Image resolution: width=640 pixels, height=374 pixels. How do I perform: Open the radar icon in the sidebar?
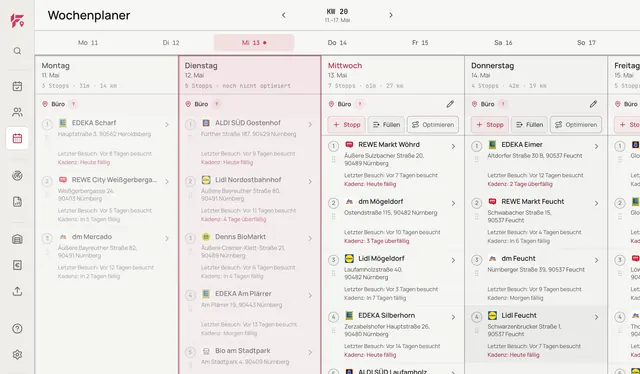pos(17,176)
